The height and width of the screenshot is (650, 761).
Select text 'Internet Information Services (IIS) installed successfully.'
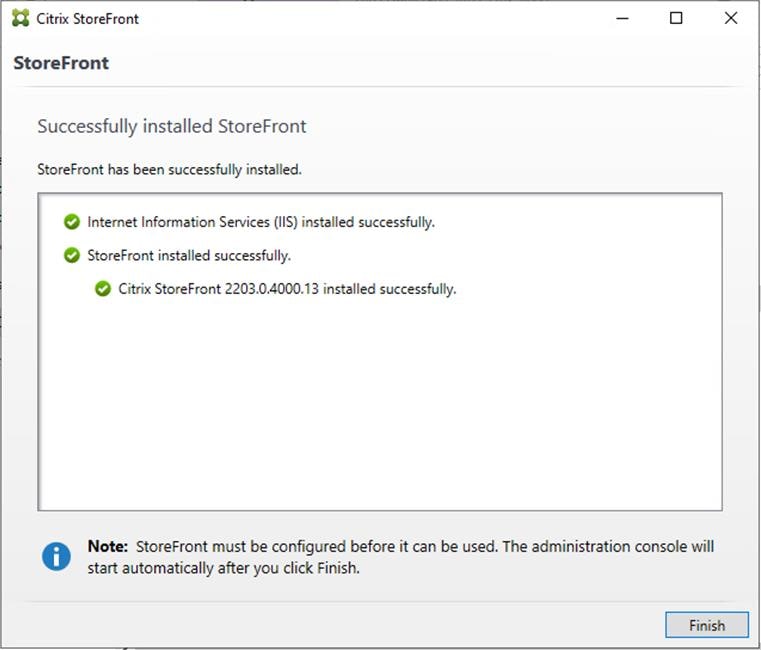pos(261,222)
